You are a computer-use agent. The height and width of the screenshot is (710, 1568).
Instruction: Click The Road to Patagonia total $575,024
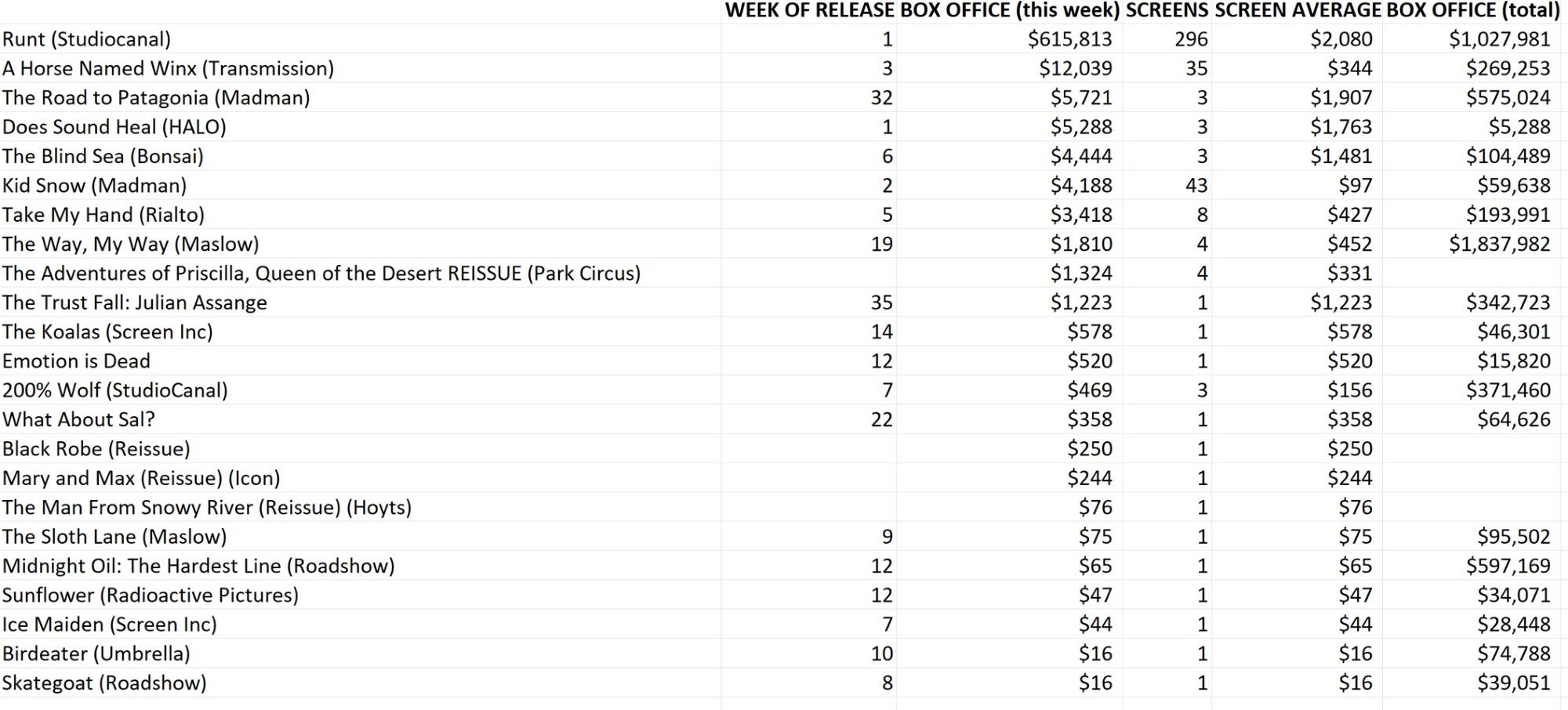[1508, 98]
